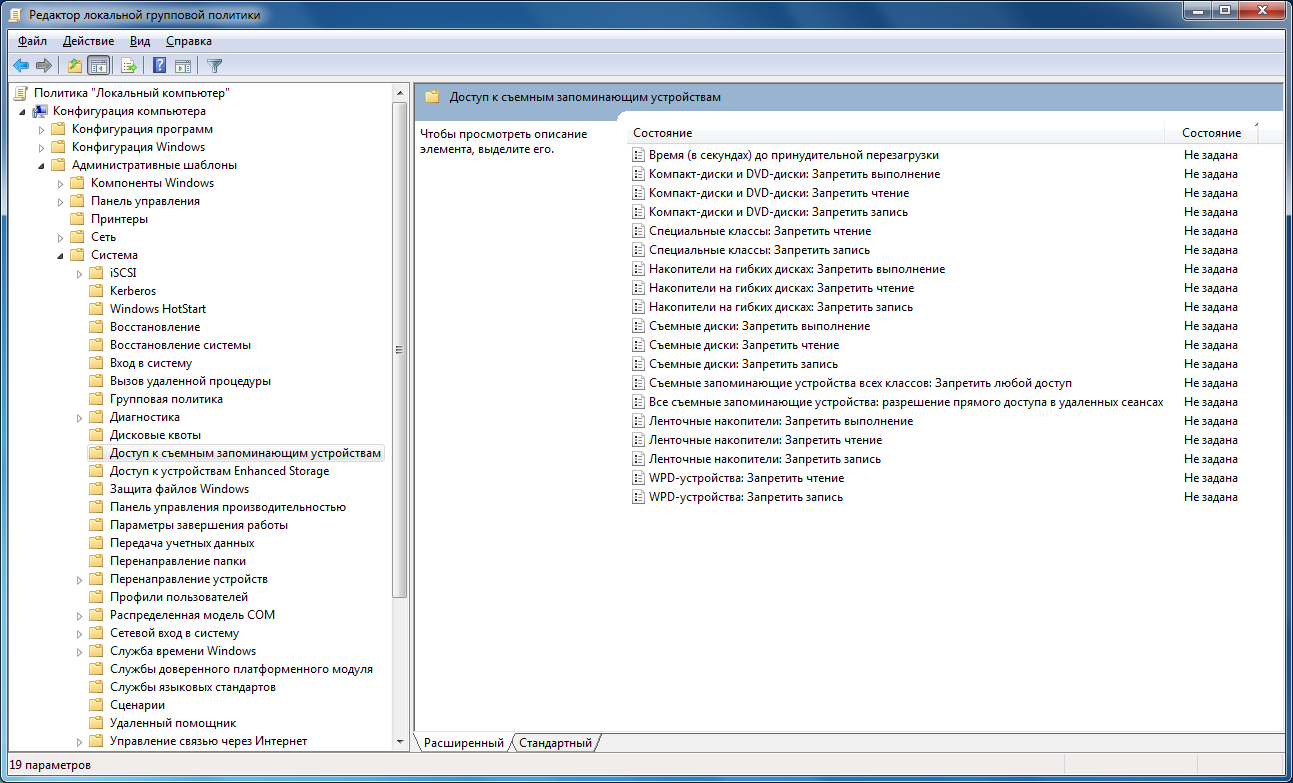The width and height of the screenshot is (1293, 783).
Task: Select Защита файлов Windows in the tree
Action: [180, 489]
